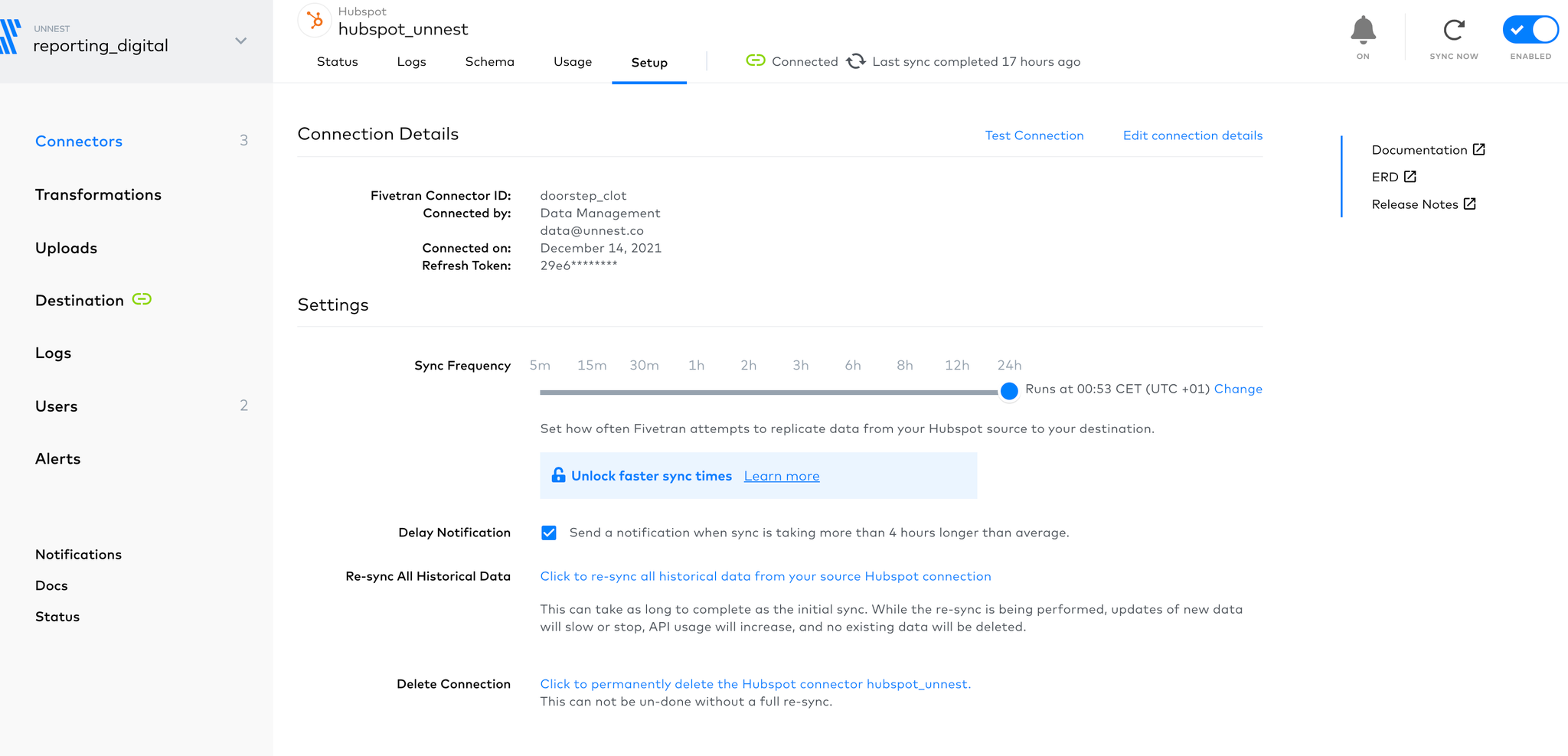
Task: Set sync frequency to 5m
Action: coord(540,366)
